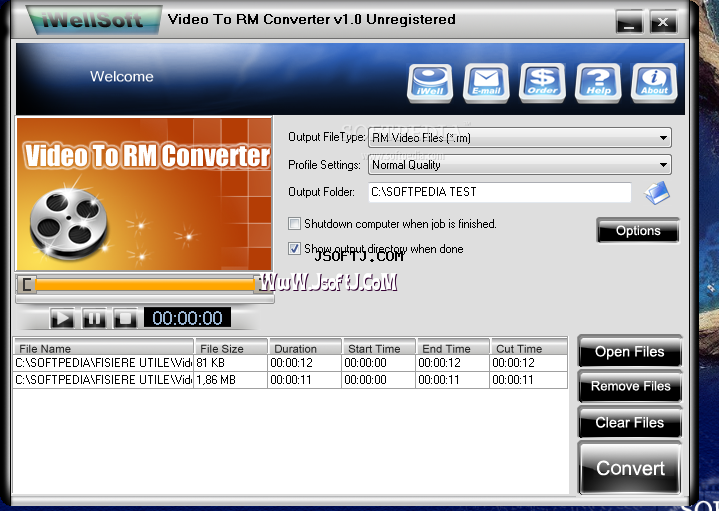719x511 pixels.
Task: Click the E-mail icon
Action: (486, 83)
